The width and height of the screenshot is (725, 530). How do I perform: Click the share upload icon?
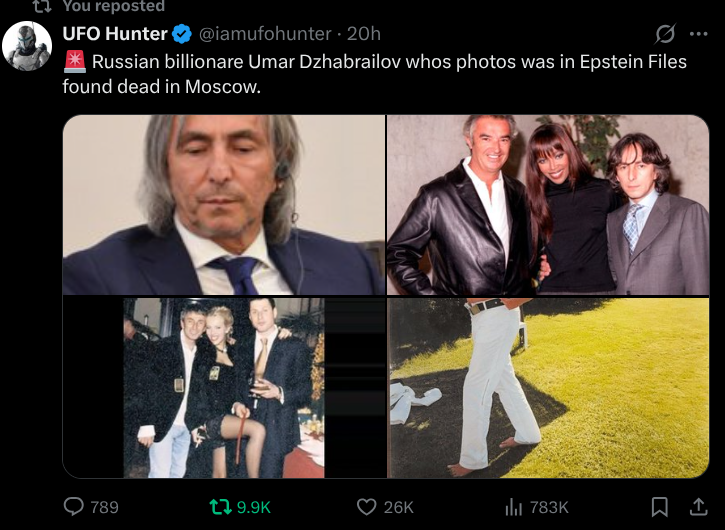click(696, 507)
